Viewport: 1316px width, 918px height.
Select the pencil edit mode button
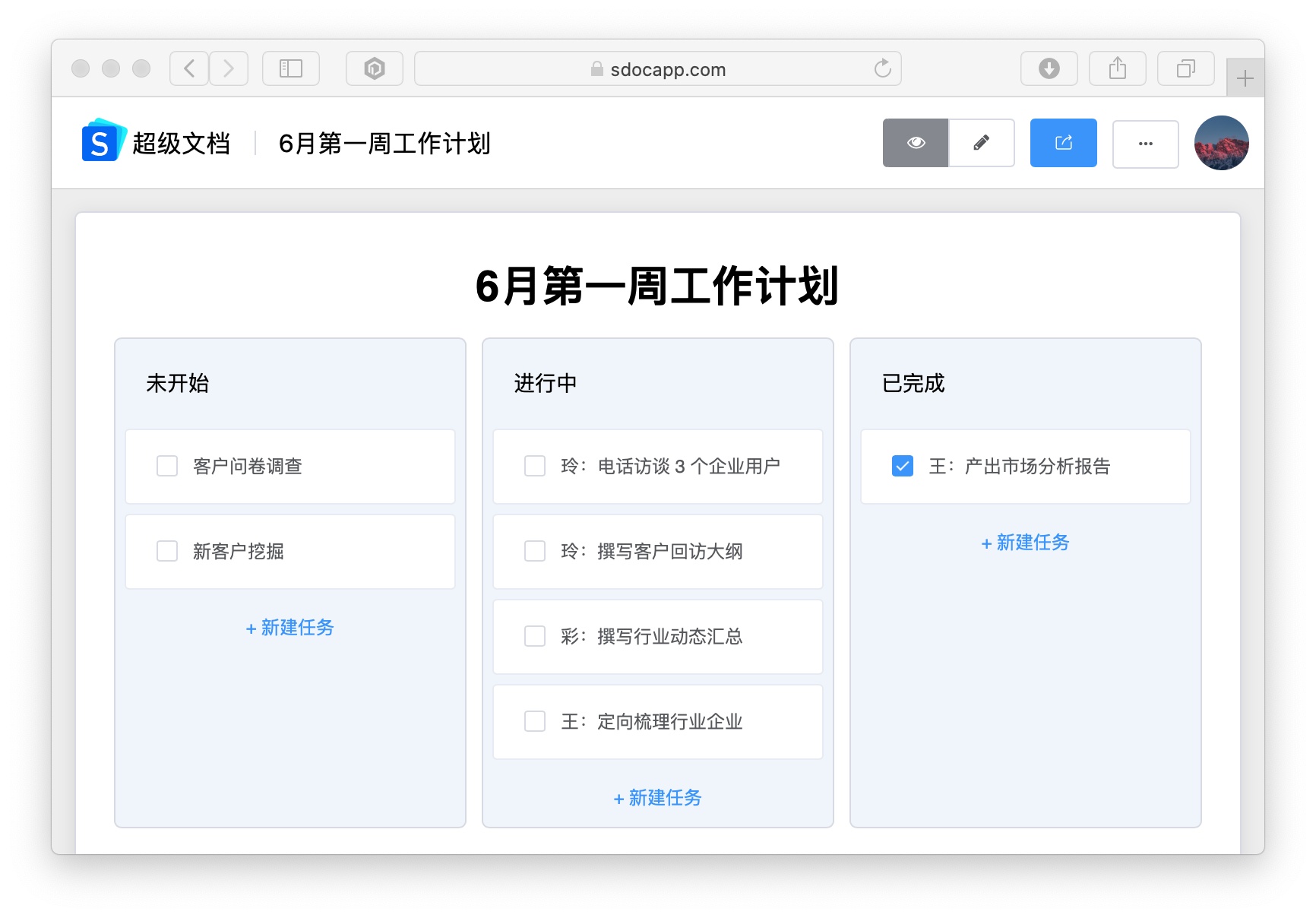click(x=982, y=143)
